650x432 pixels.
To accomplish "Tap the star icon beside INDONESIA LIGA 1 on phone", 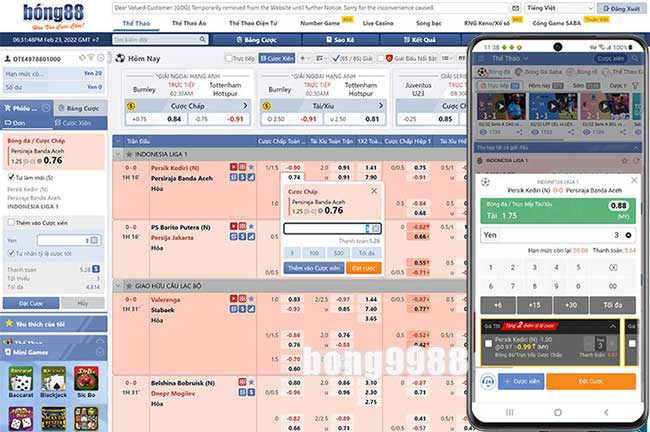I will (x=625, y=160).
